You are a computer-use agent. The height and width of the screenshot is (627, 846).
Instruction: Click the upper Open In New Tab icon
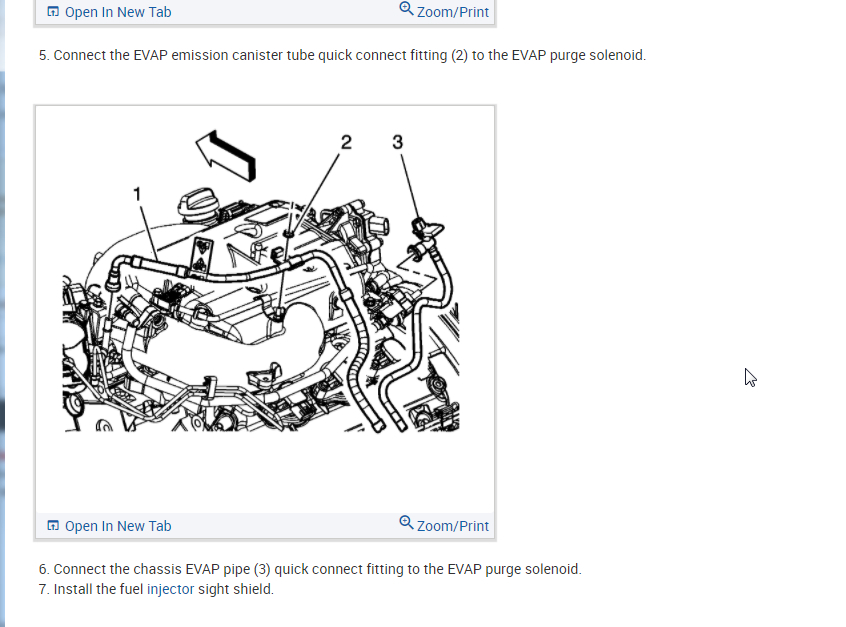(53, 11)
